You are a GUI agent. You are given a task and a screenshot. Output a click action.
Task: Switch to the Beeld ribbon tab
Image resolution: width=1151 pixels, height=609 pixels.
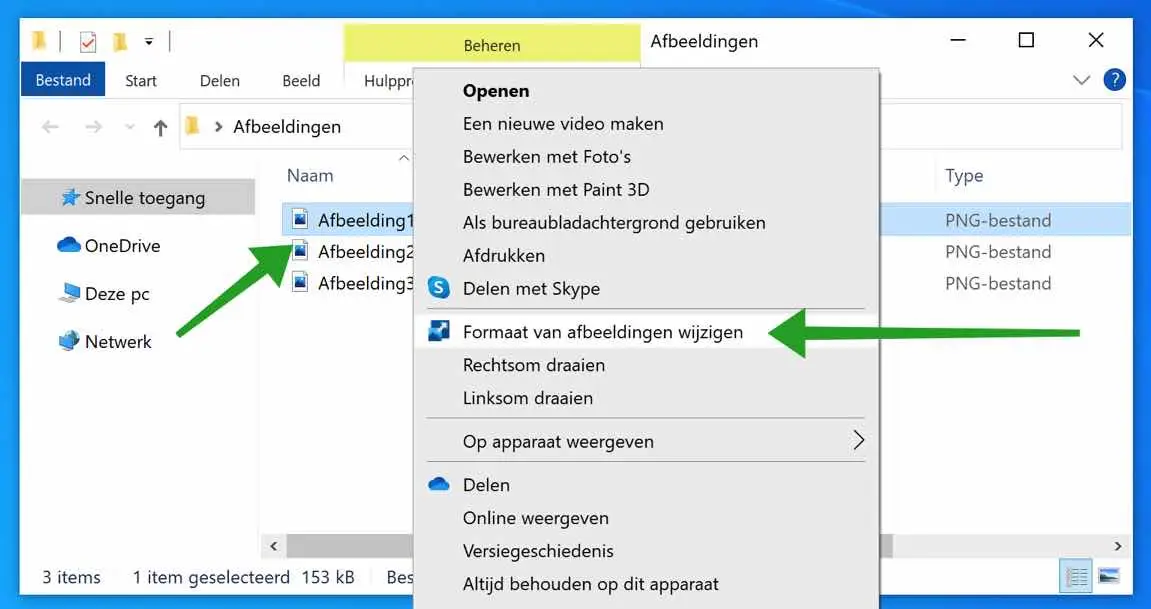pos(301,81)
